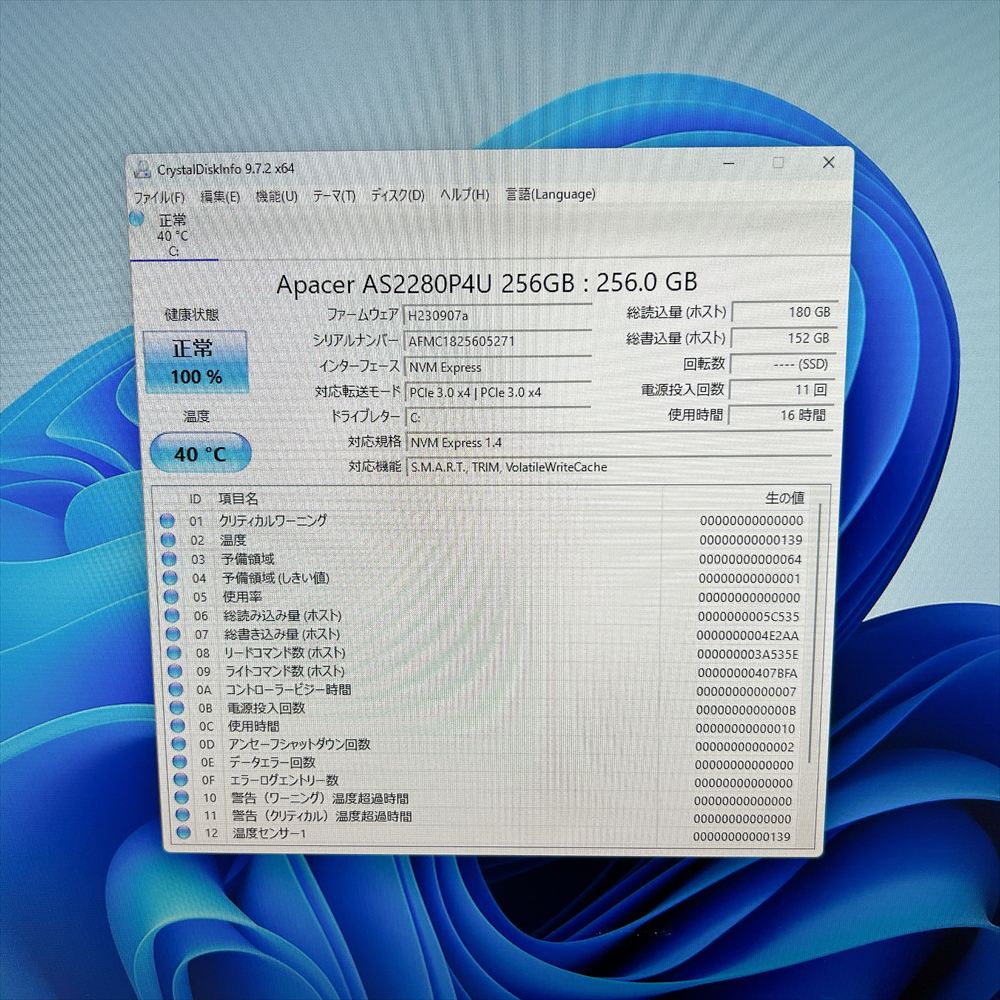The height and width of the screenshot is (1000, 1000).
Task: Click the 生の値 column header
Action: click(784, 498)
